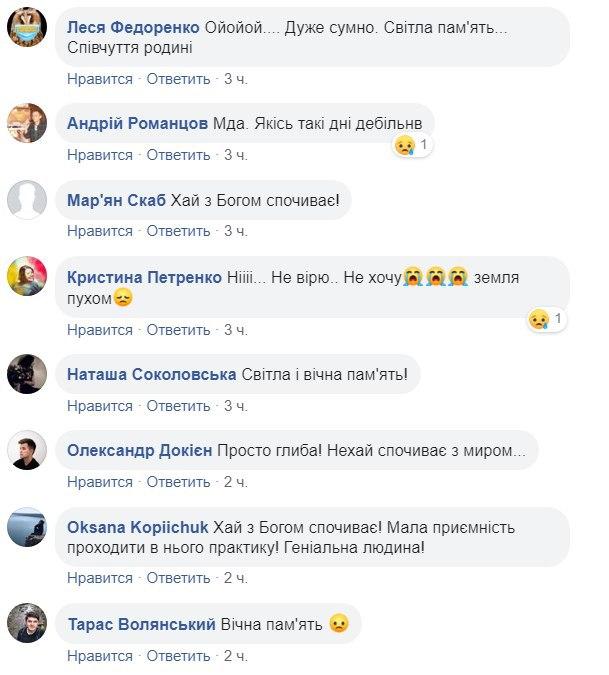Reply to Андрій Романцов's comment
This screenshot has width=609, height=675.
(x=179, y=155)
